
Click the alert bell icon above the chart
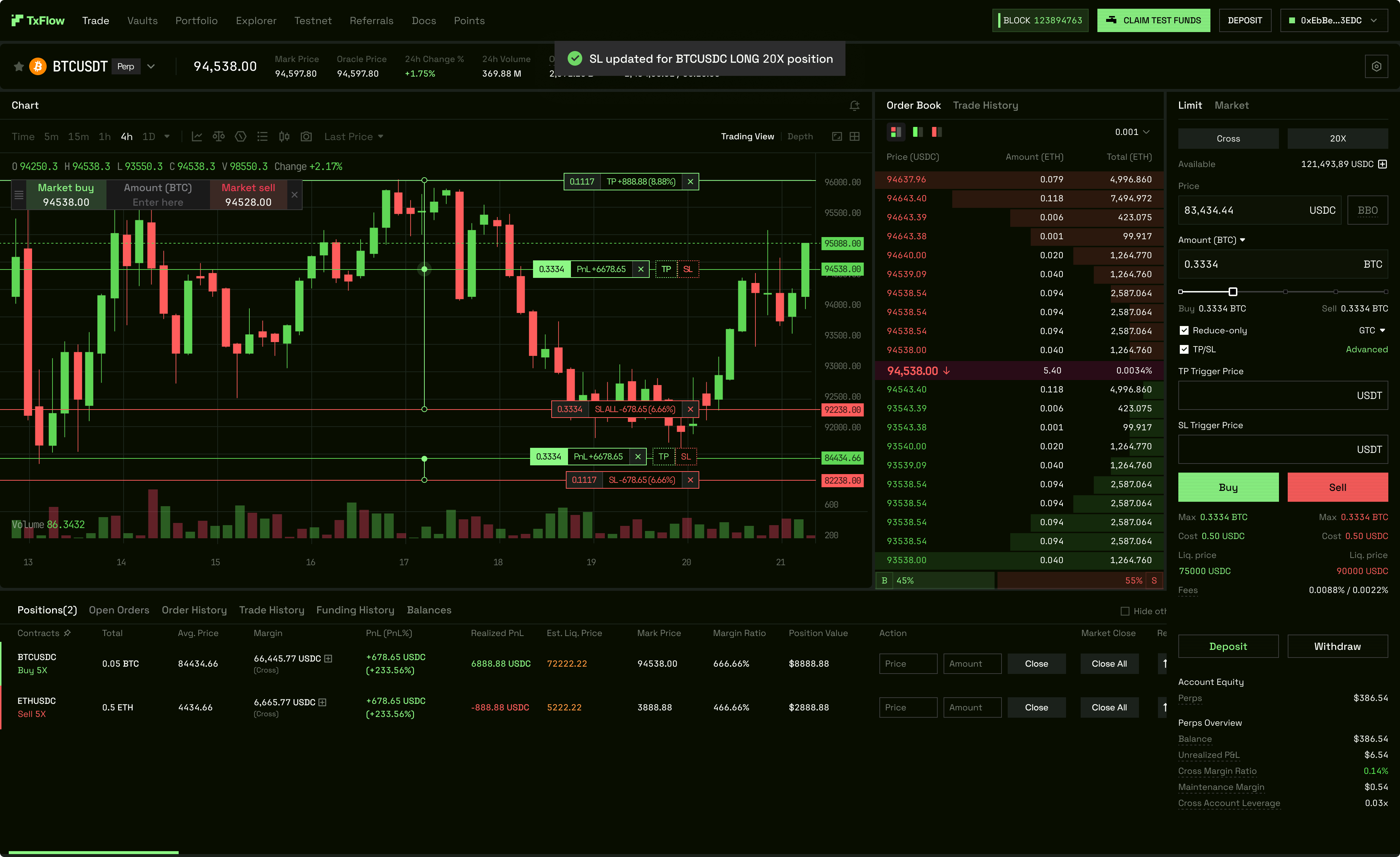[855, 106]
